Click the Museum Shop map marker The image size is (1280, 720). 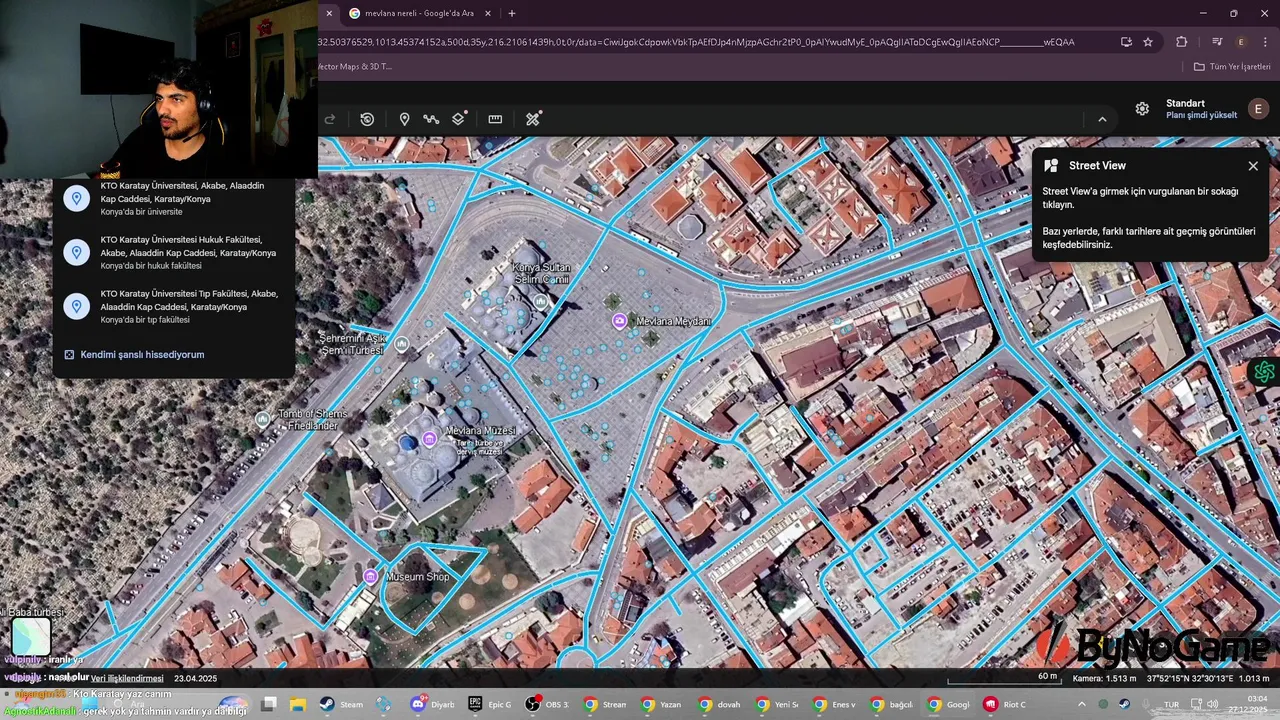point(371,577)
